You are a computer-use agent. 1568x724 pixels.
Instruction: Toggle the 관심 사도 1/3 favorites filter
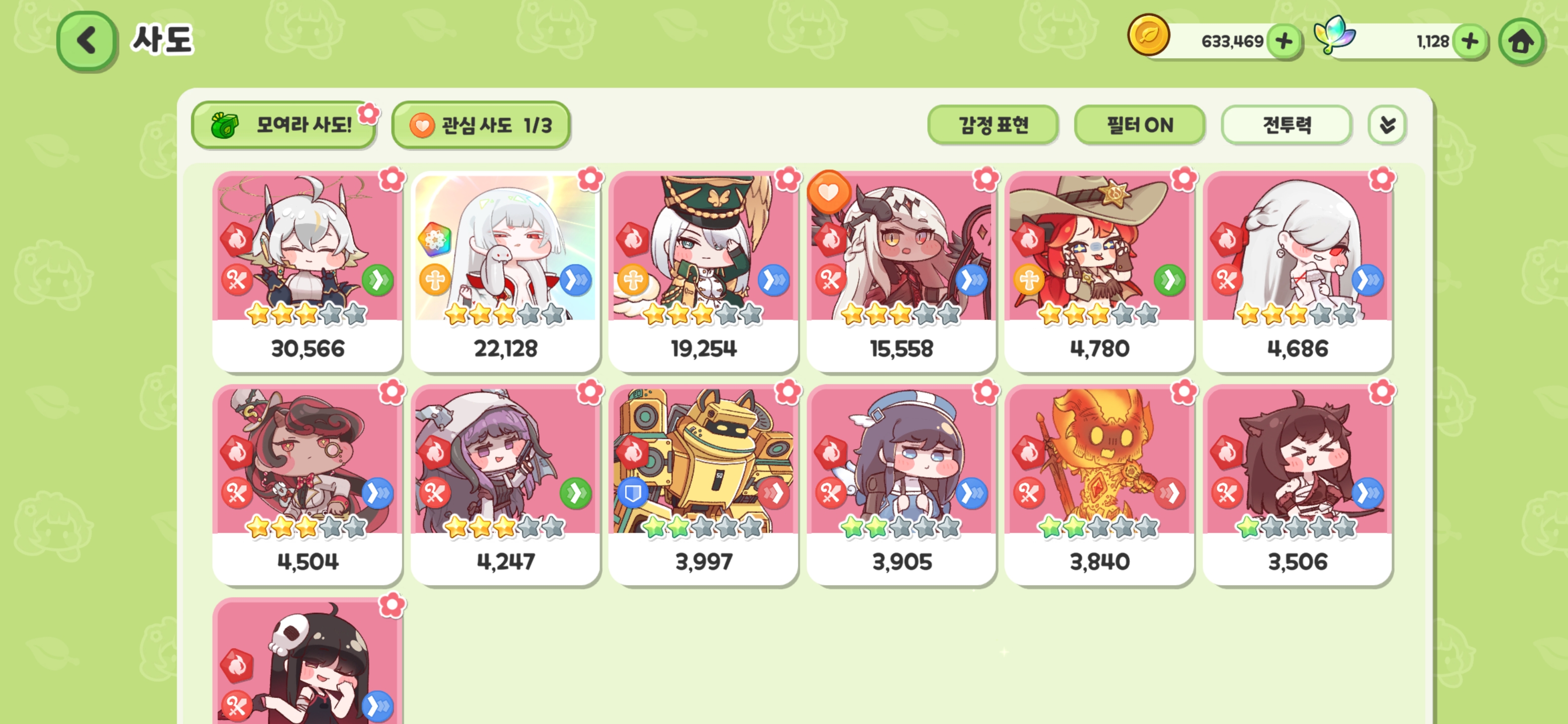[x=481, y=125]
